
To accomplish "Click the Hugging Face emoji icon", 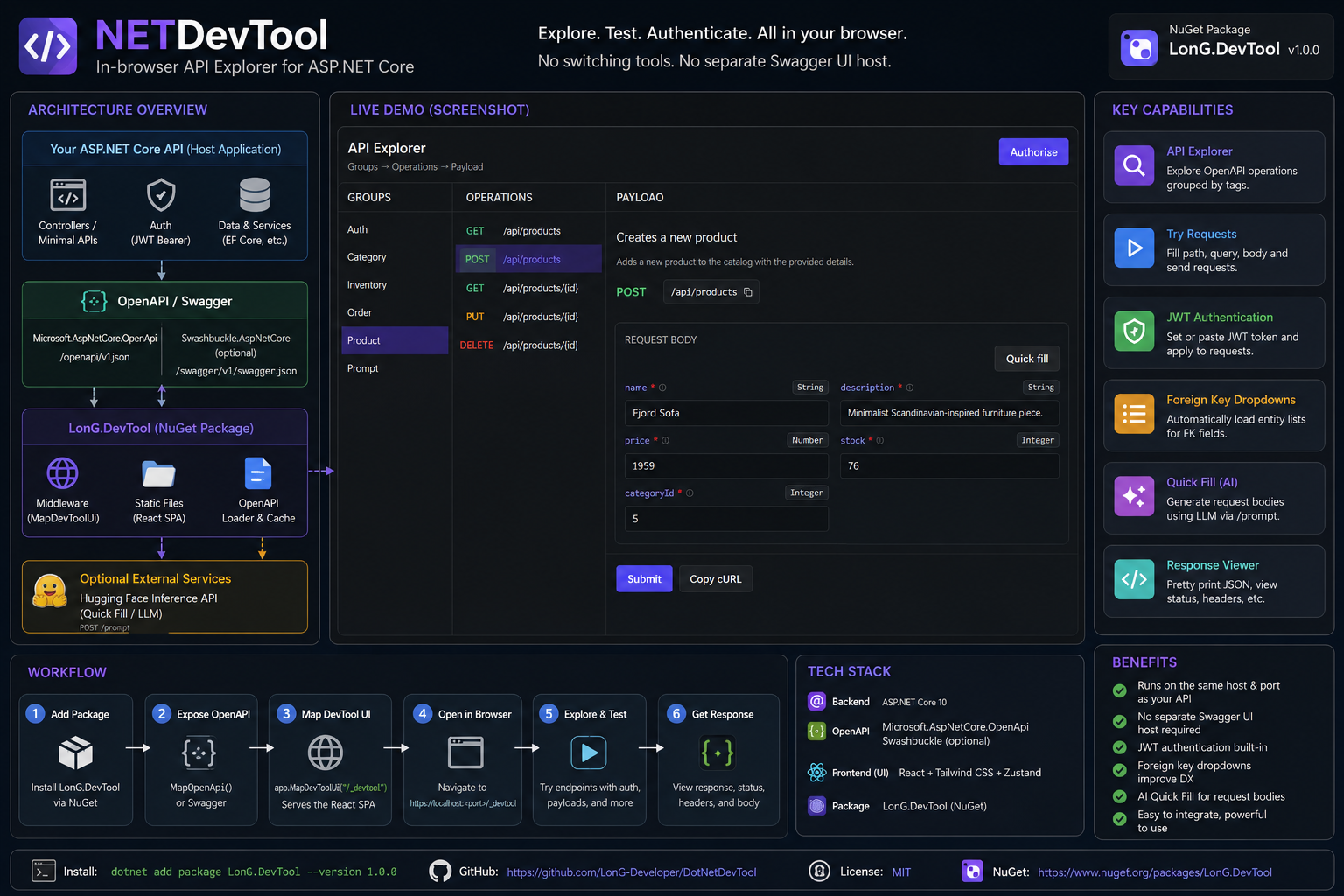I will (50, 591).
